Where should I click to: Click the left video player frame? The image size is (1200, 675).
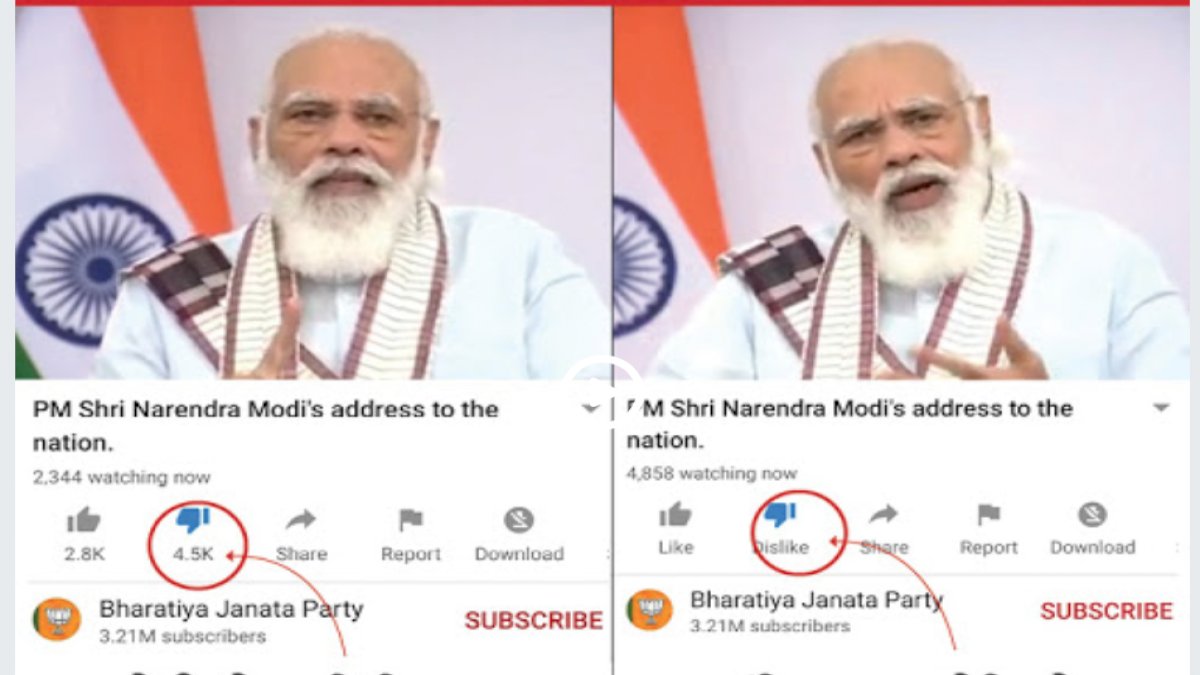point(312,193)
